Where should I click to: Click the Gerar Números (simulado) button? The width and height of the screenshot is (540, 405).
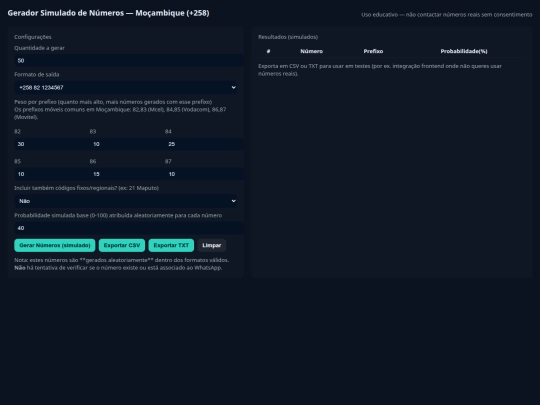point(55,245)
